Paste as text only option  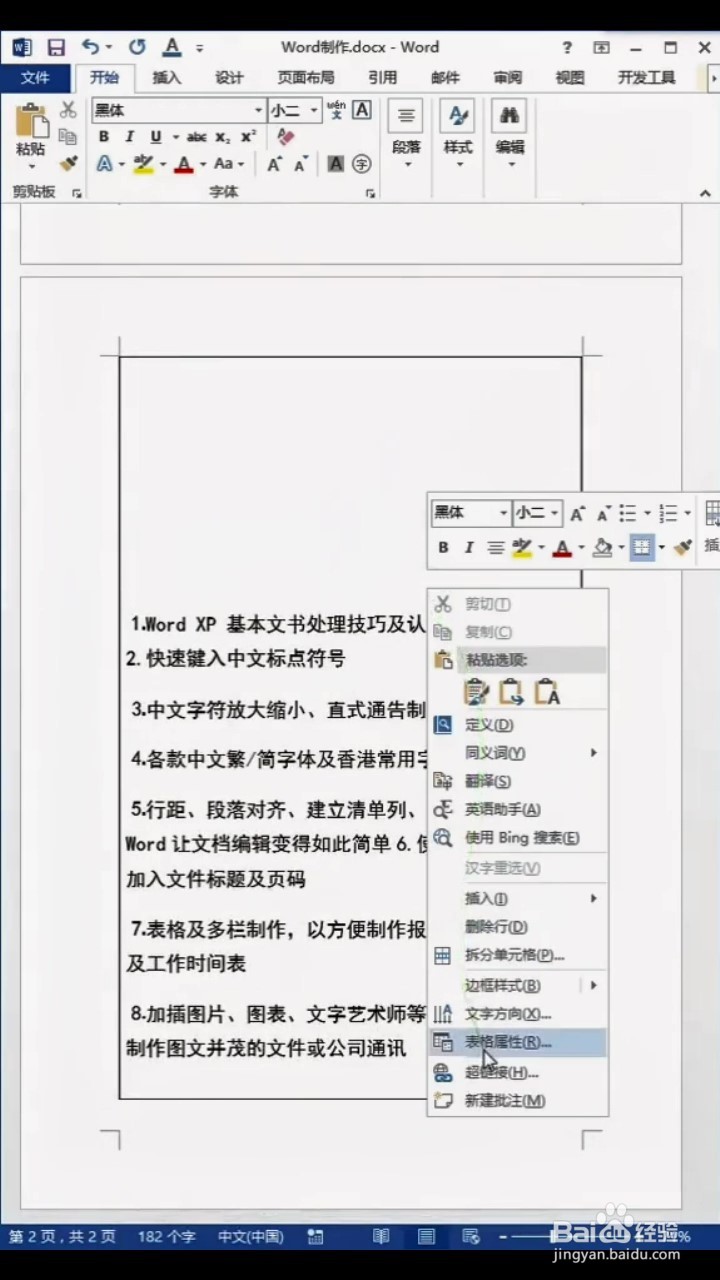[547, 691]
